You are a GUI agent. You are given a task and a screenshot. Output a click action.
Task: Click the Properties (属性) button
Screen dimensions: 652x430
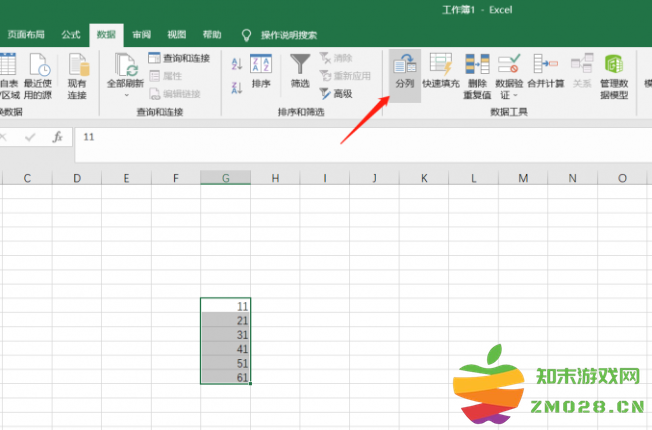[x=165, y=76]
